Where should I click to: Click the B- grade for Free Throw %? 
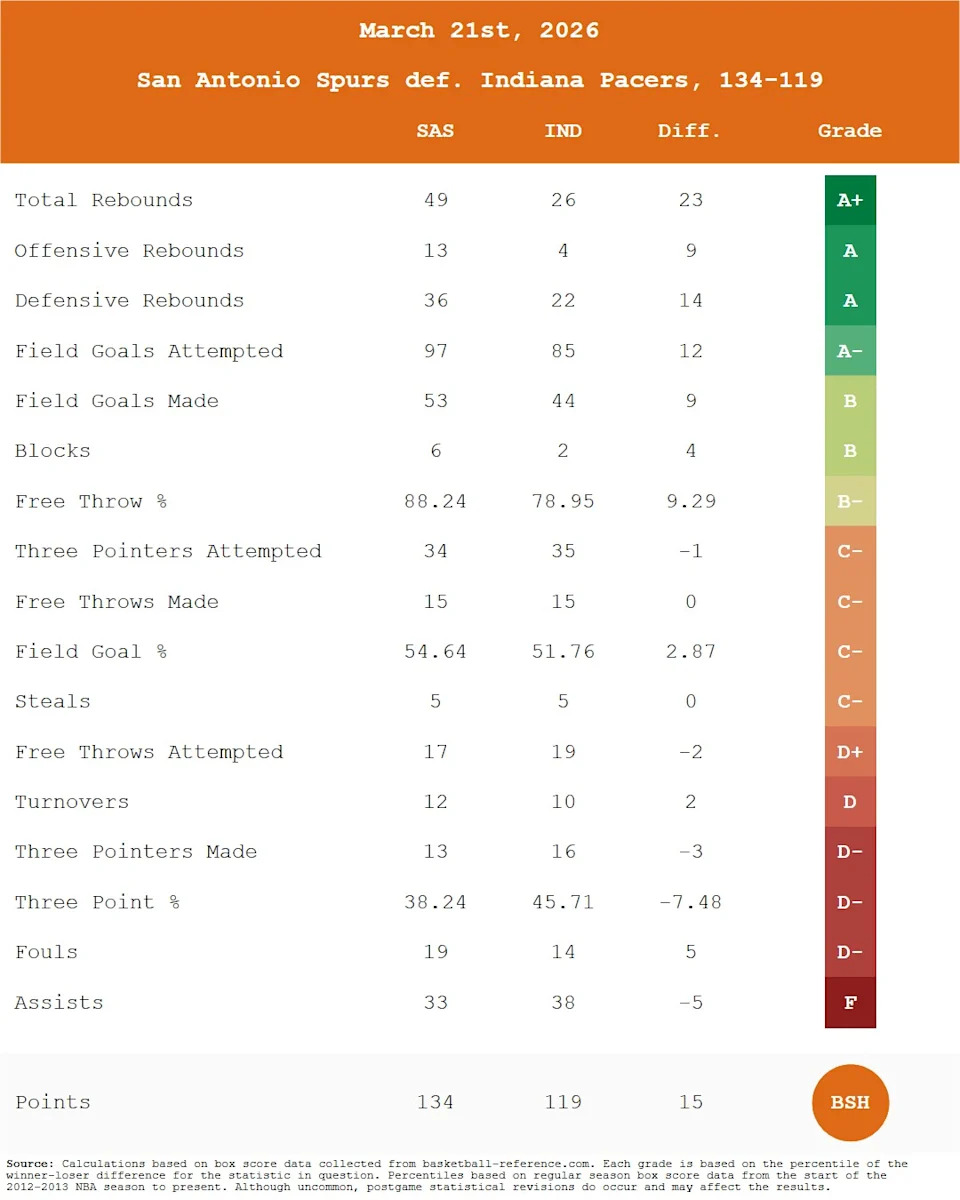850,501
